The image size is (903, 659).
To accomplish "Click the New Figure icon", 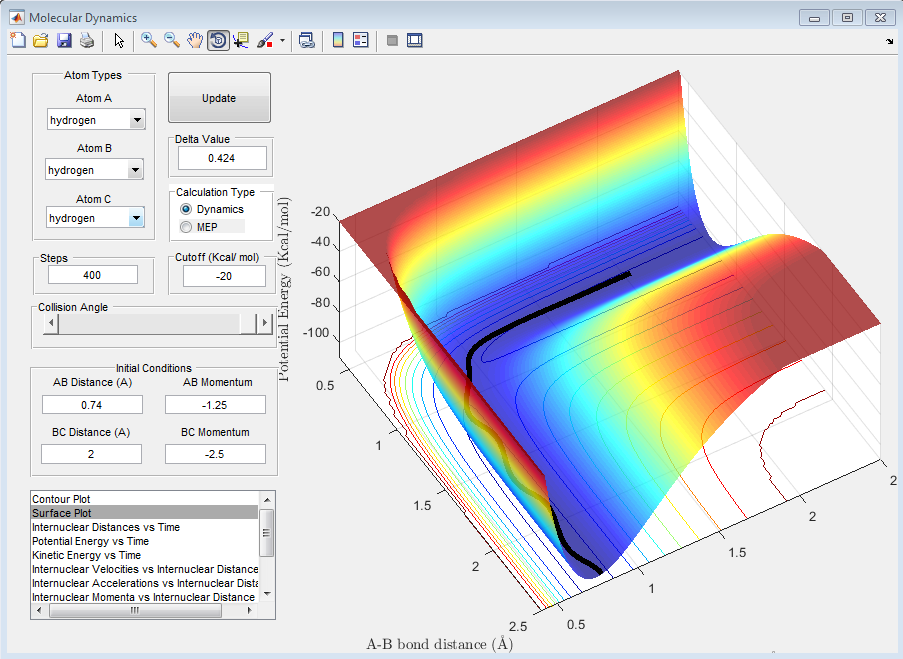I will [17, 41].
